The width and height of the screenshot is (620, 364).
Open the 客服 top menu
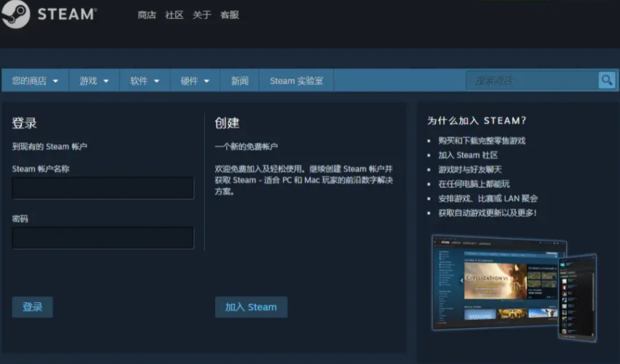click(229, 15)
